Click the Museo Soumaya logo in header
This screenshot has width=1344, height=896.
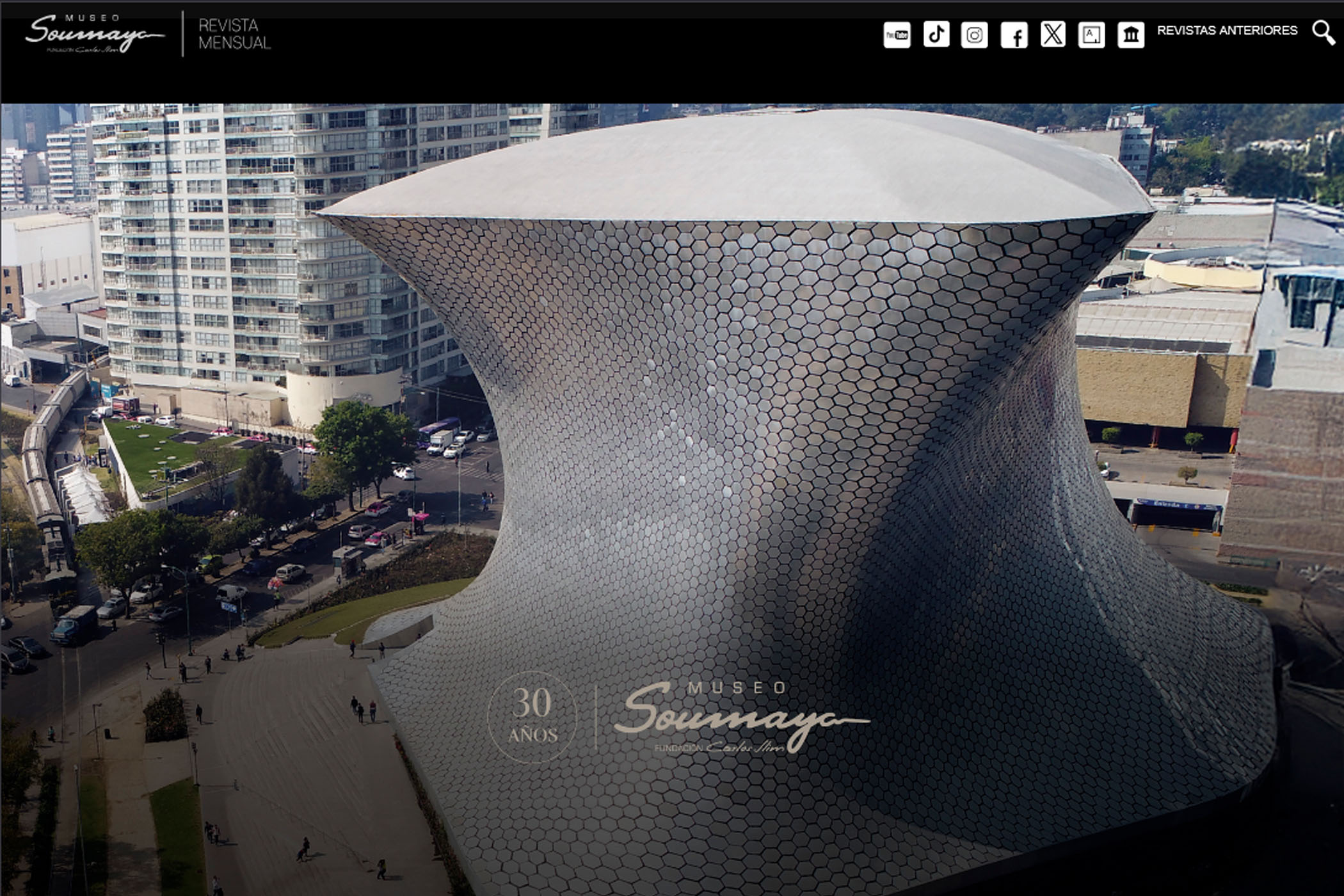click(x=94, y=33)
